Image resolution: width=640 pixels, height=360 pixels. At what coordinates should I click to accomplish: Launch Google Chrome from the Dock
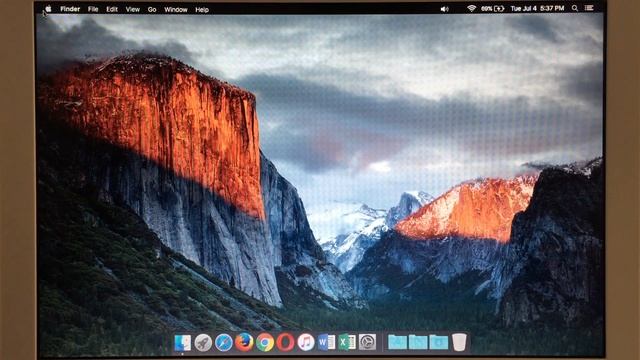pos(264,342)
